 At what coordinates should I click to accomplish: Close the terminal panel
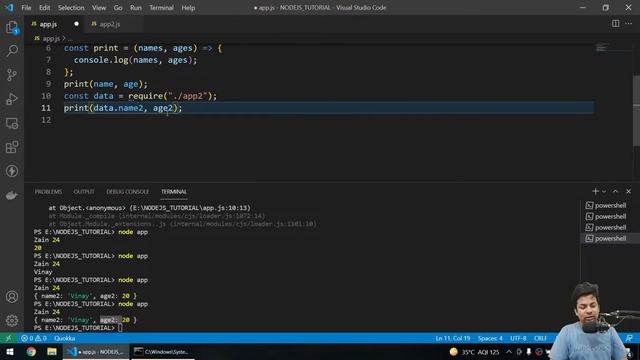point(629,191)
